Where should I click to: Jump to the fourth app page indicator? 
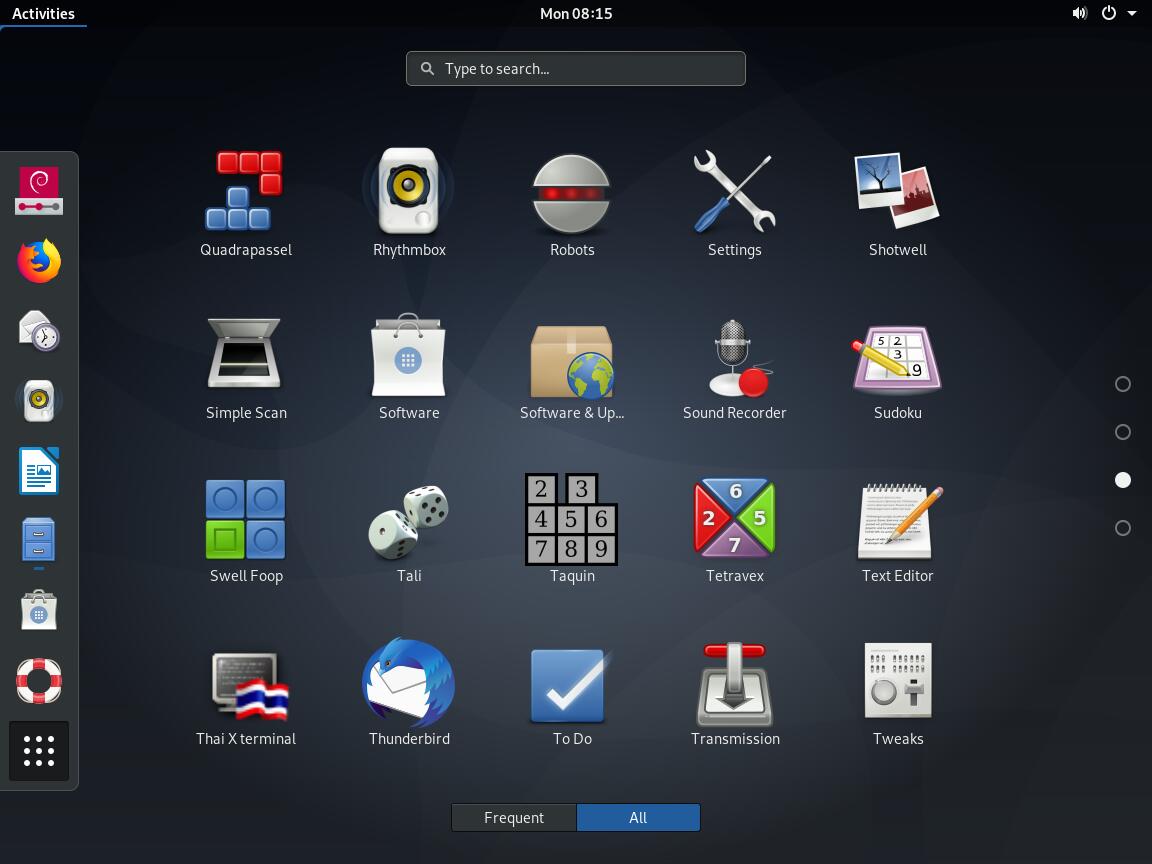[1123, 528]
